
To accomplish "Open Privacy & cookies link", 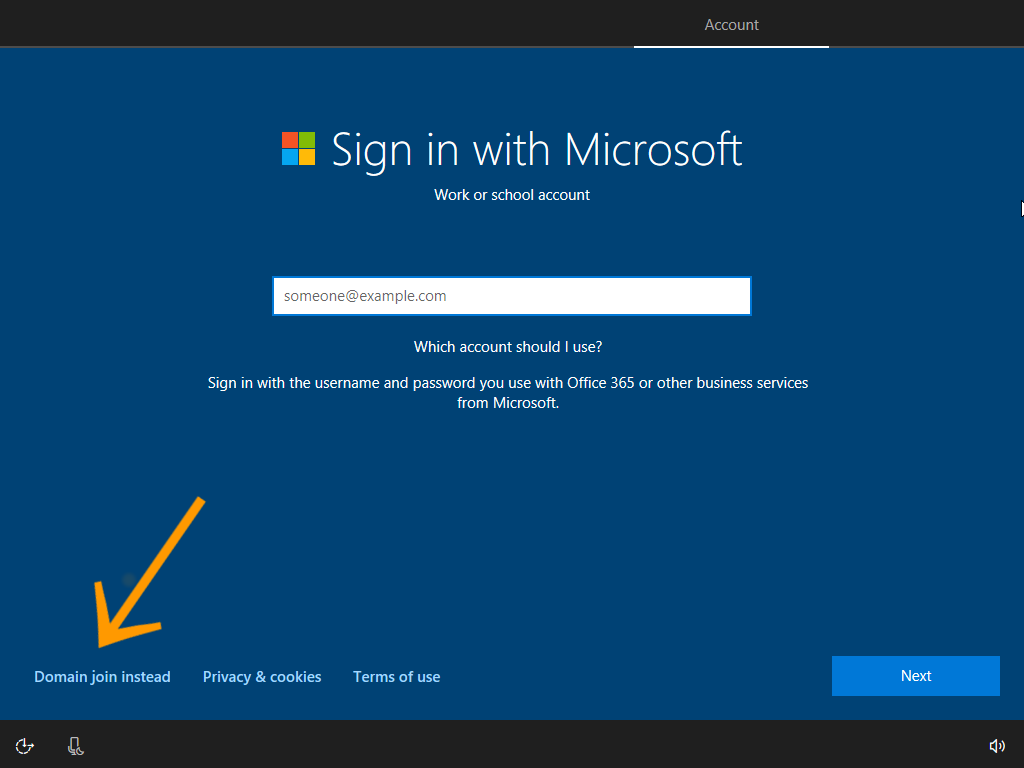I will 262,677.
